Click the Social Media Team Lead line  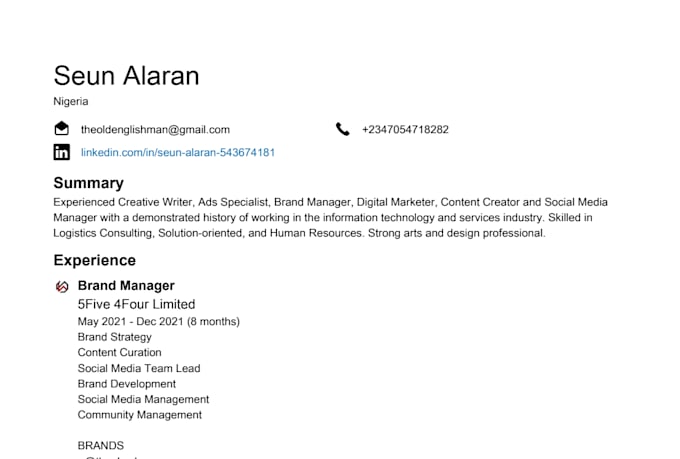pos(139,368)
